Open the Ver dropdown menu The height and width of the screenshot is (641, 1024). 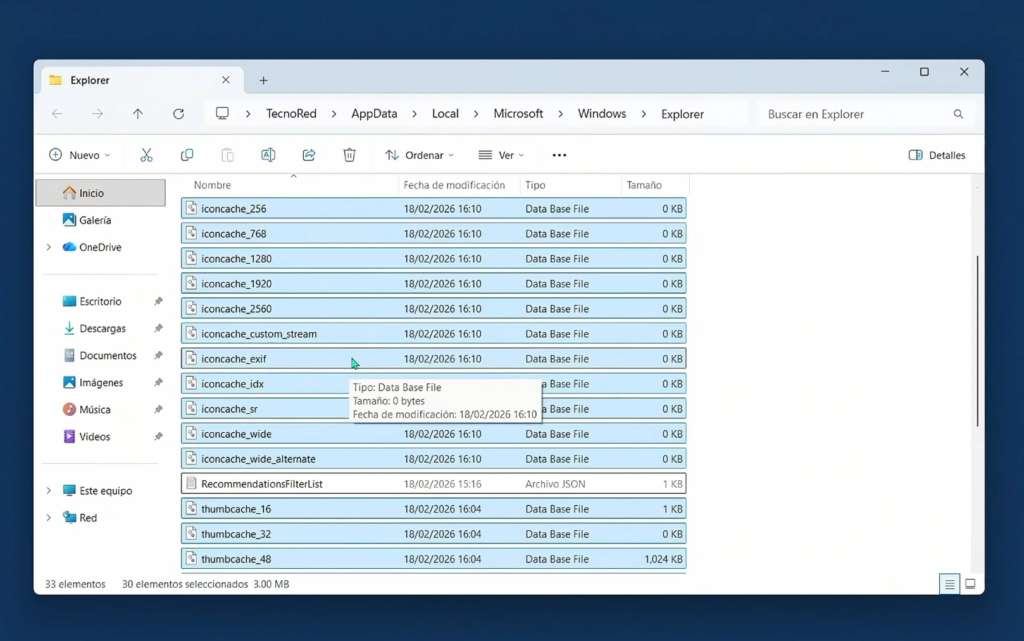(501, 155)
